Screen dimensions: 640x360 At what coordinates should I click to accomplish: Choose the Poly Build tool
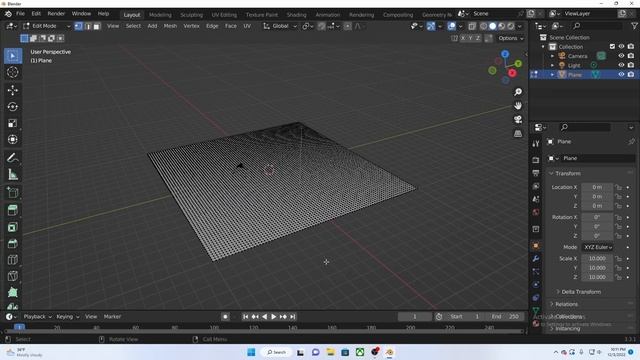pyautogui.click(x=13, y=292)
